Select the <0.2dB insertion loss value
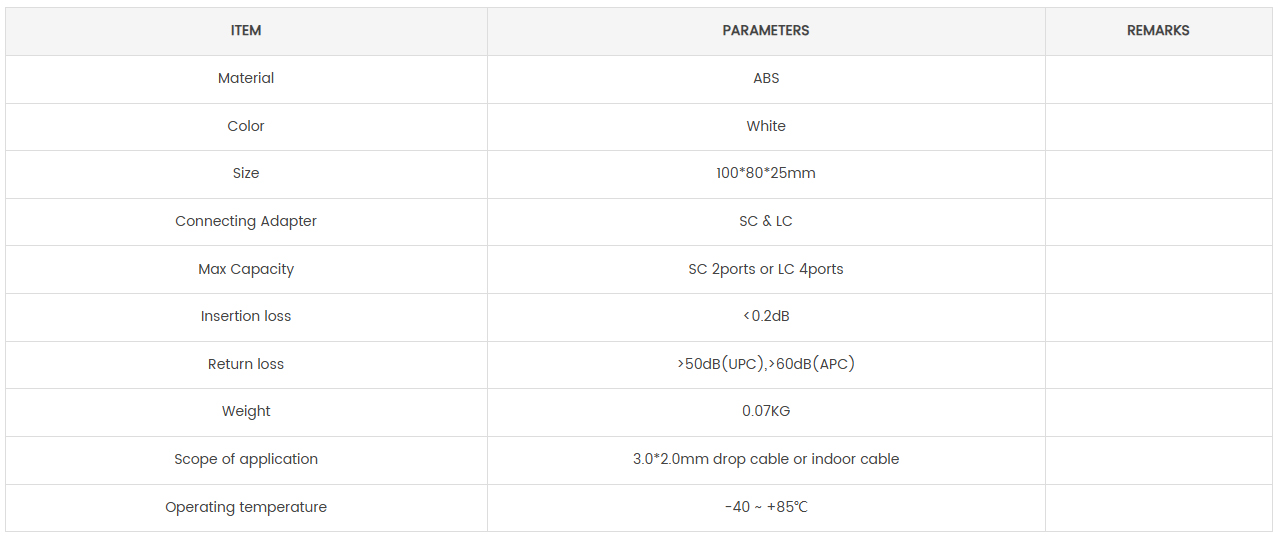The image size is (1278, 537). pos(766,316)
